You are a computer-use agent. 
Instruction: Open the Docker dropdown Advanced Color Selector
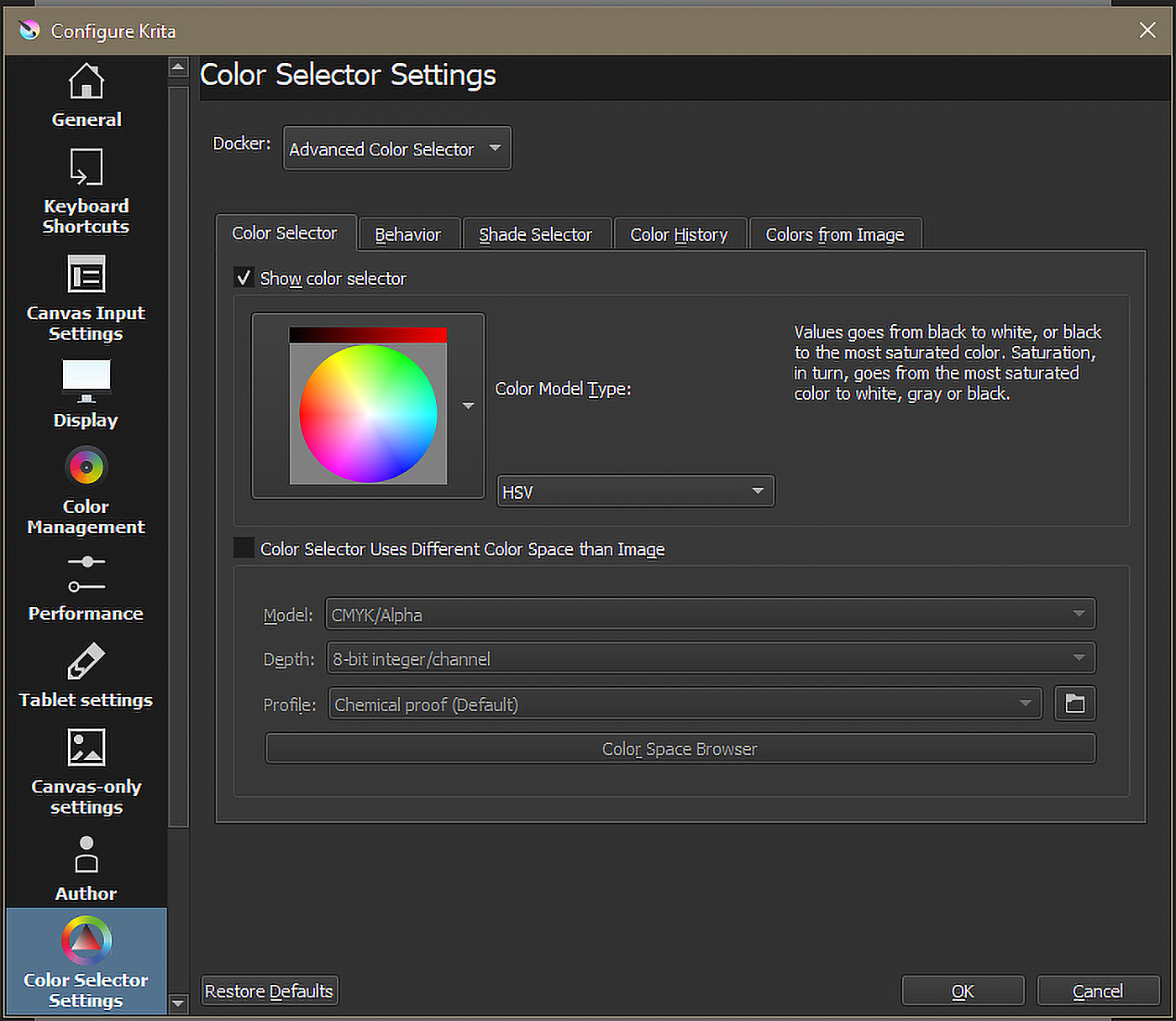coord(397,149)
